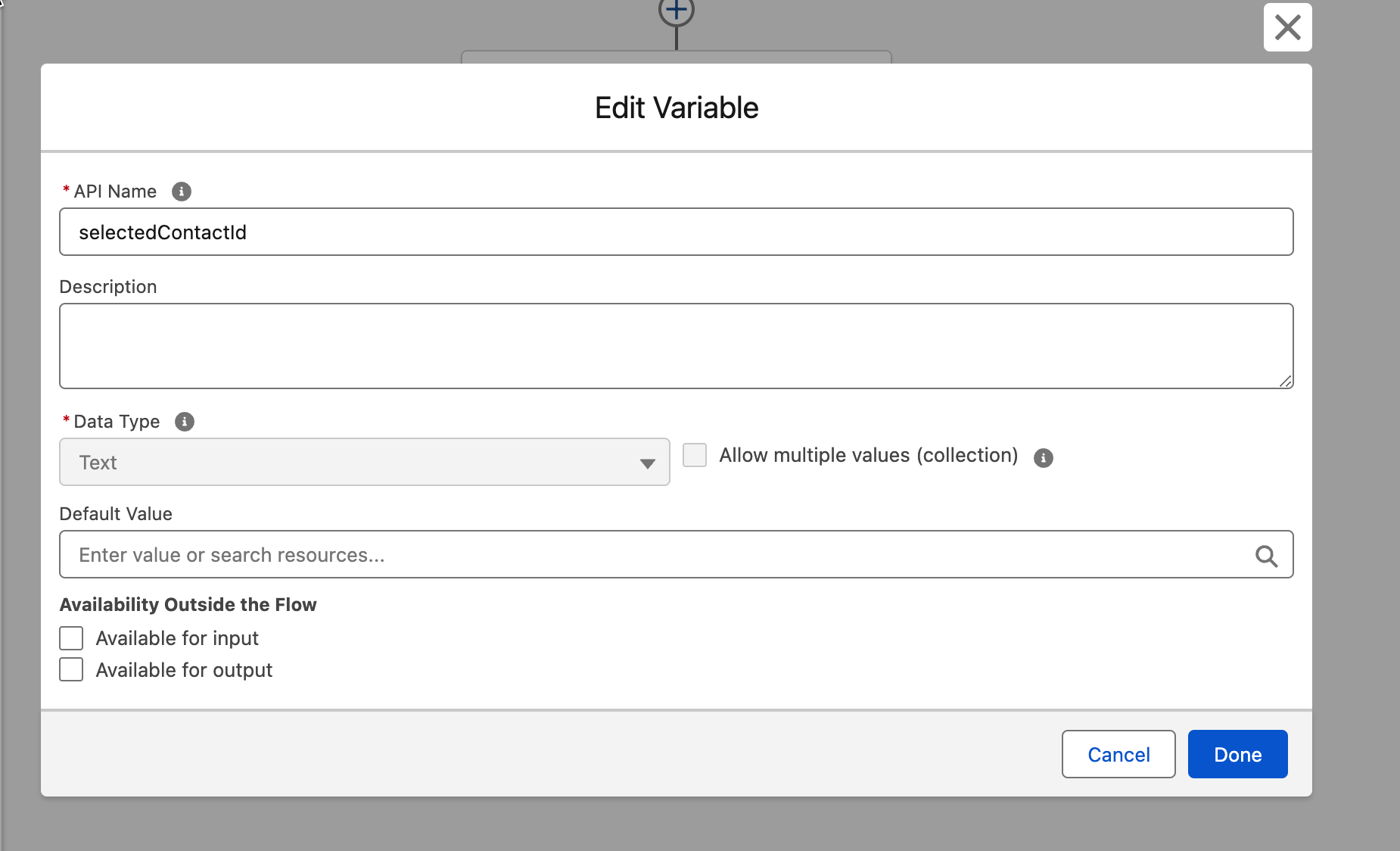The height and width of the screenshot is (851, 1400).
Task: Check the Available for input box
Action: tap(71, 638)
